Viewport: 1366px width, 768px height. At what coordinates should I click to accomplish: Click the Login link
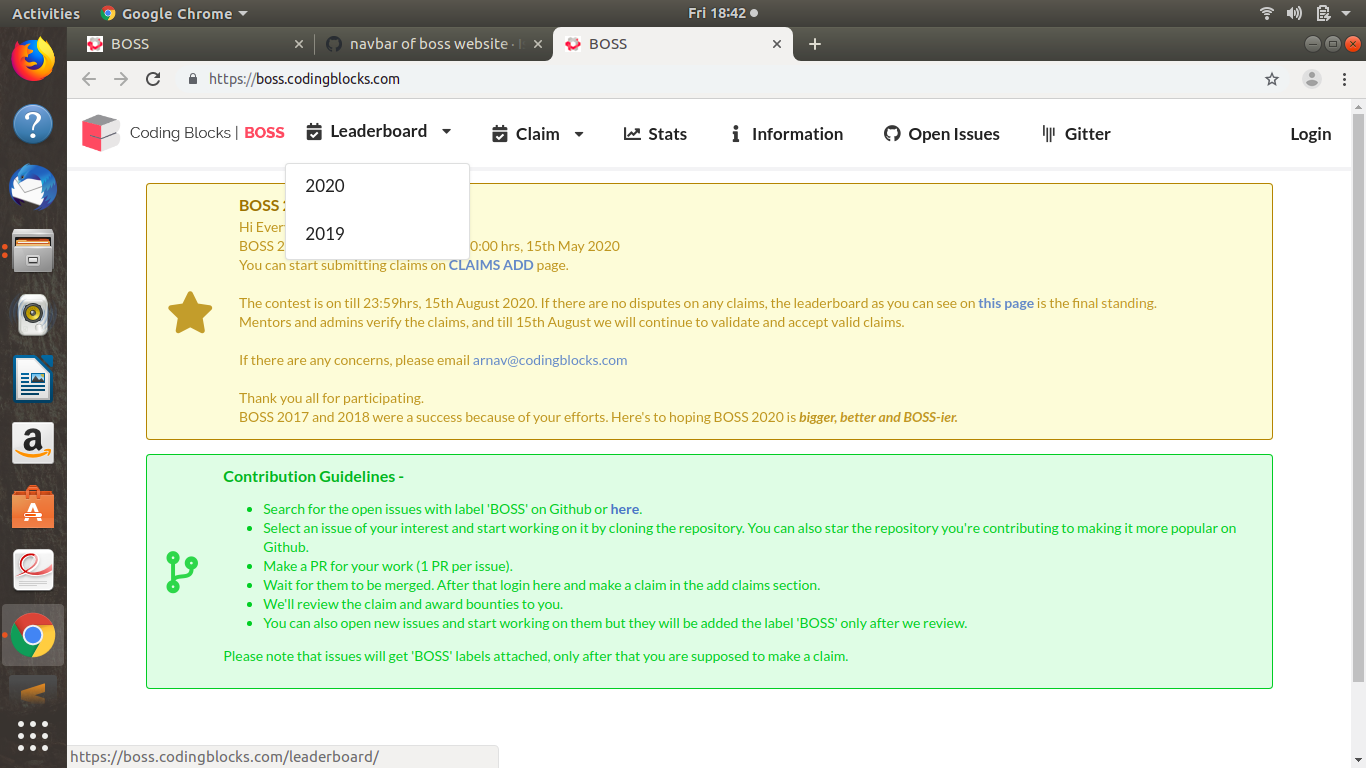click(1310, 133)
